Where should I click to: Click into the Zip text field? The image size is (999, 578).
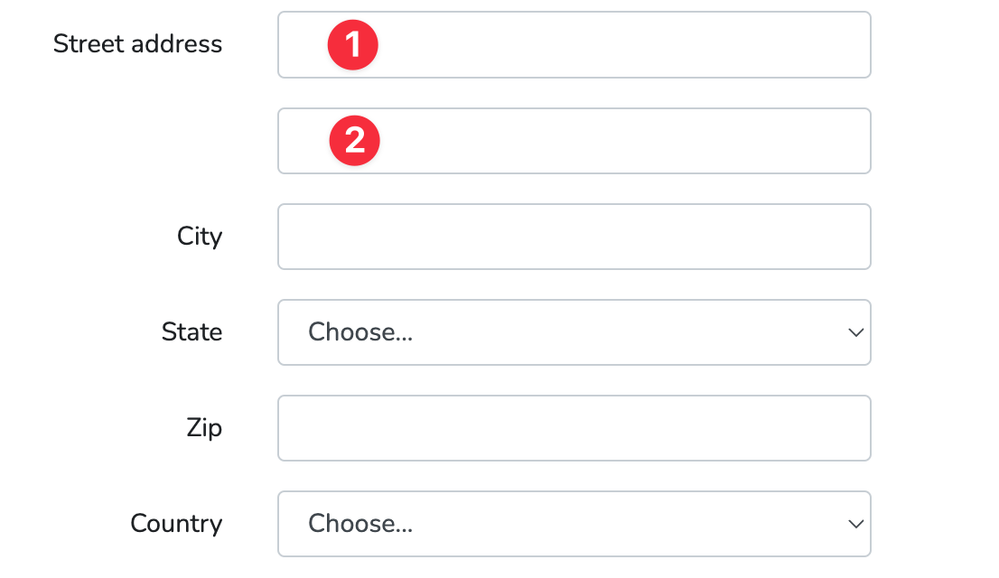coord(574,428)
